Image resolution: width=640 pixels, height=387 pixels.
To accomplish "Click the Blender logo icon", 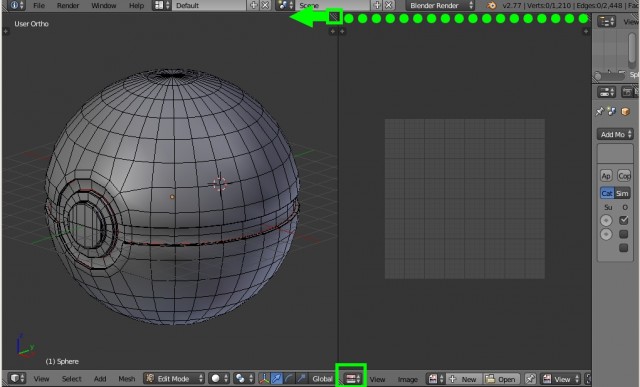I will coord(491,5).
